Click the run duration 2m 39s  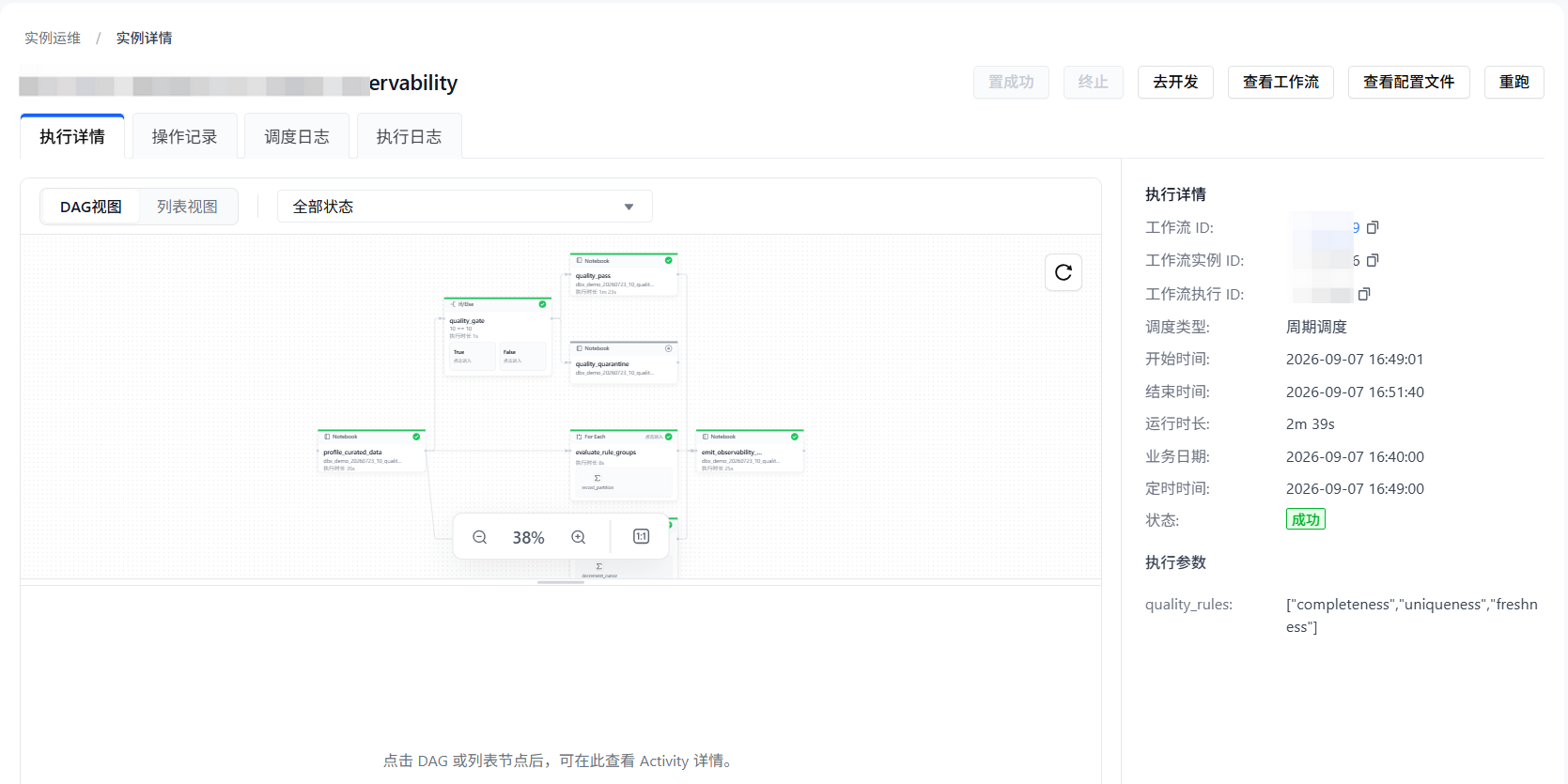[x=1311, y=424]
